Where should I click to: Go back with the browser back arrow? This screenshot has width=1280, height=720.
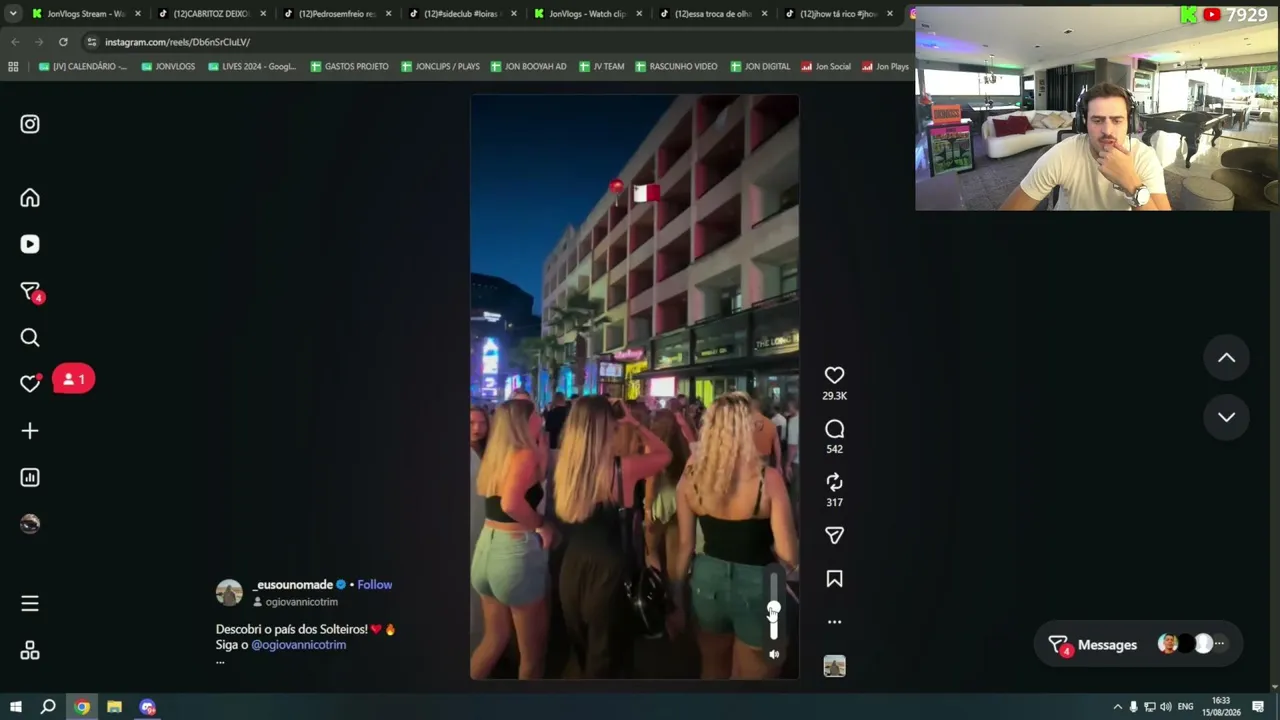point(15,42)
